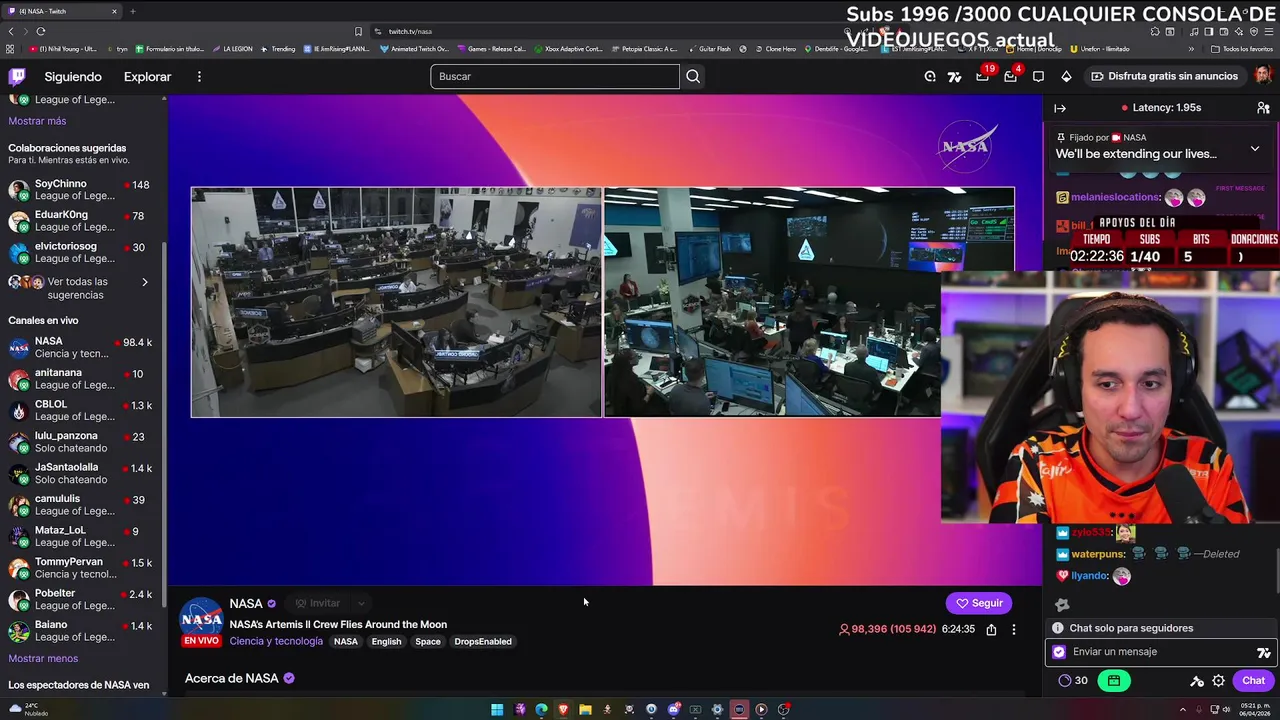
Task: Open whispers speech-bubble icon
Action: [1038, 76]
